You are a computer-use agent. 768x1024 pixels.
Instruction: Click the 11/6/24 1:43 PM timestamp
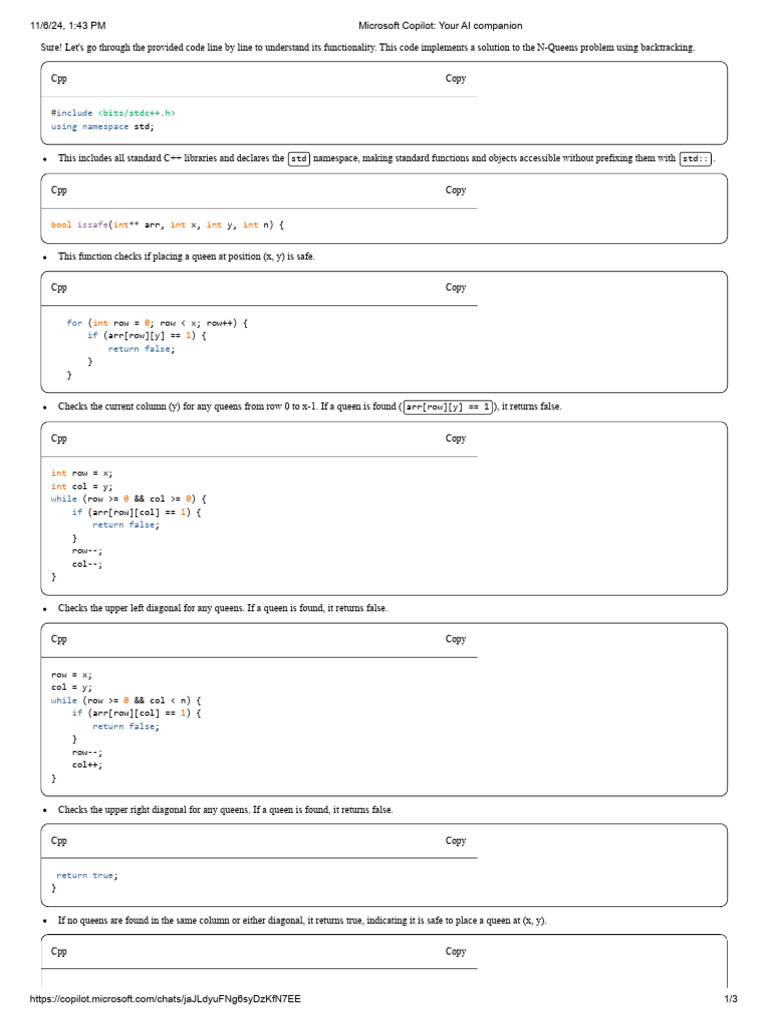pos(68,25)
